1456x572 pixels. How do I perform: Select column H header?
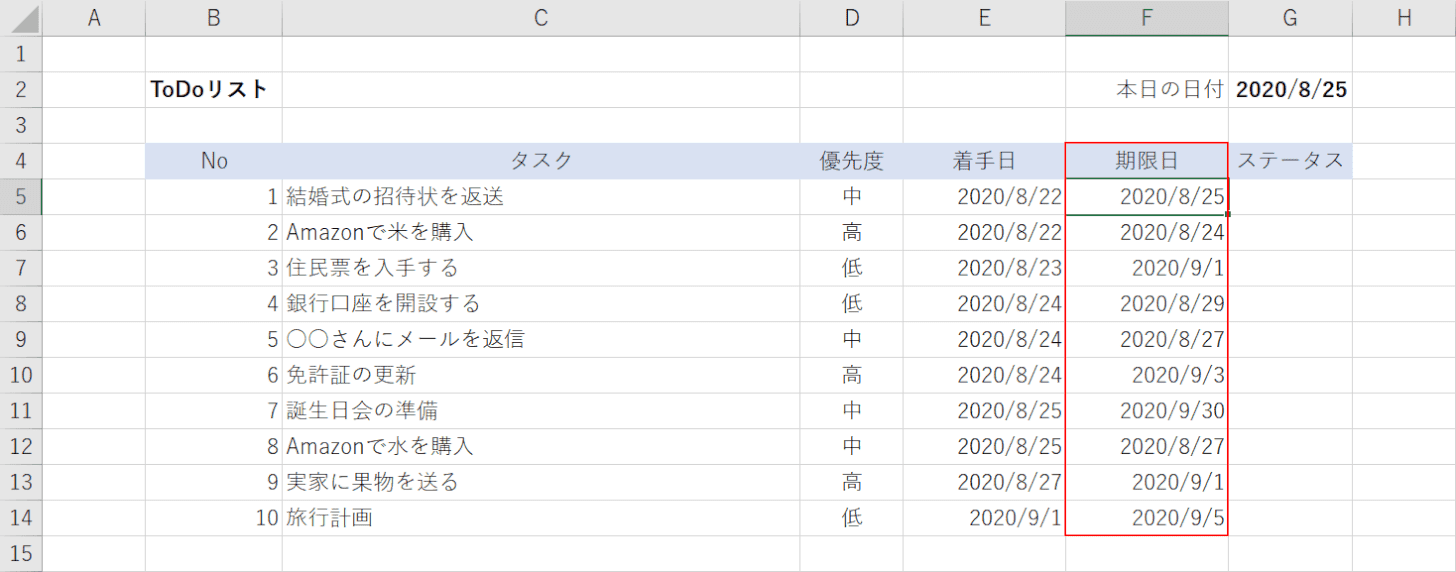tap(1404, 18)
